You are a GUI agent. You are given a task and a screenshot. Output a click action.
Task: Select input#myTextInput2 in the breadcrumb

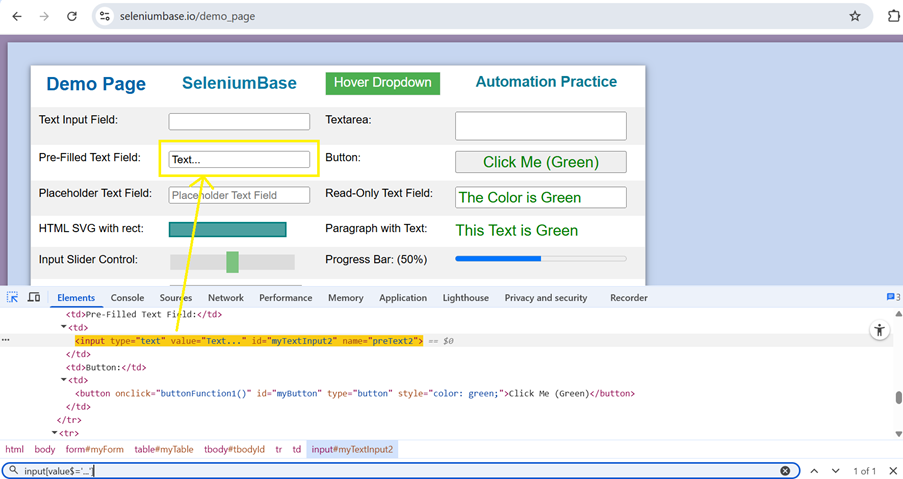(x=352, y=449)
